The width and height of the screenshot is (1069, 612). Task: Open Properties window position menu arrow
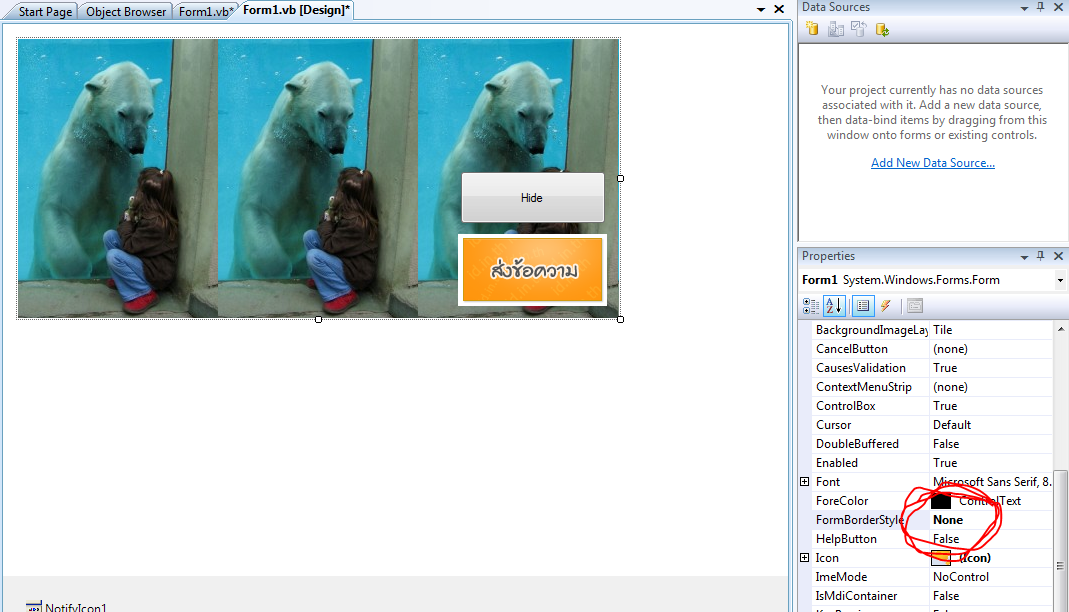(1024, 257)
